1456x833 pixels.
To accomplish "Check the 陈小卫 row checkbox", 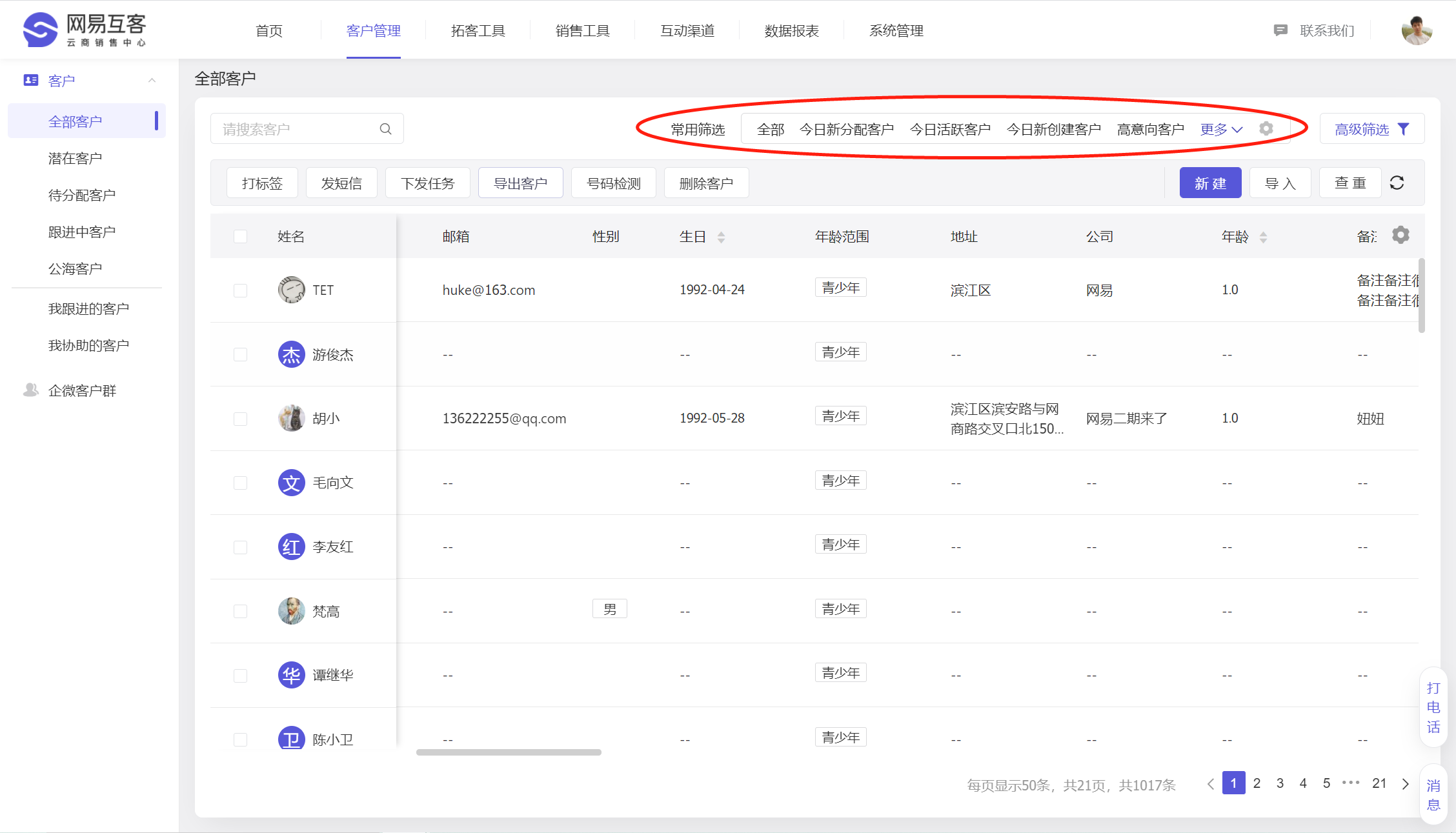I will pyautogui.click(x=240, y=739).
